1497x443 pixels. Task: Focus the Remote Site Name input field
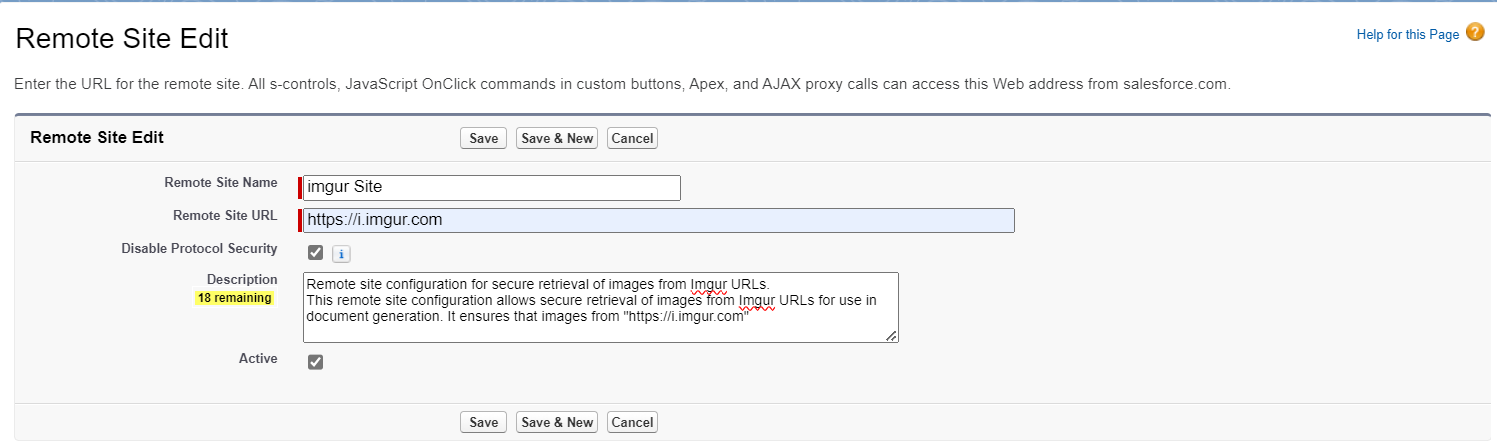(x=492, y=188)
